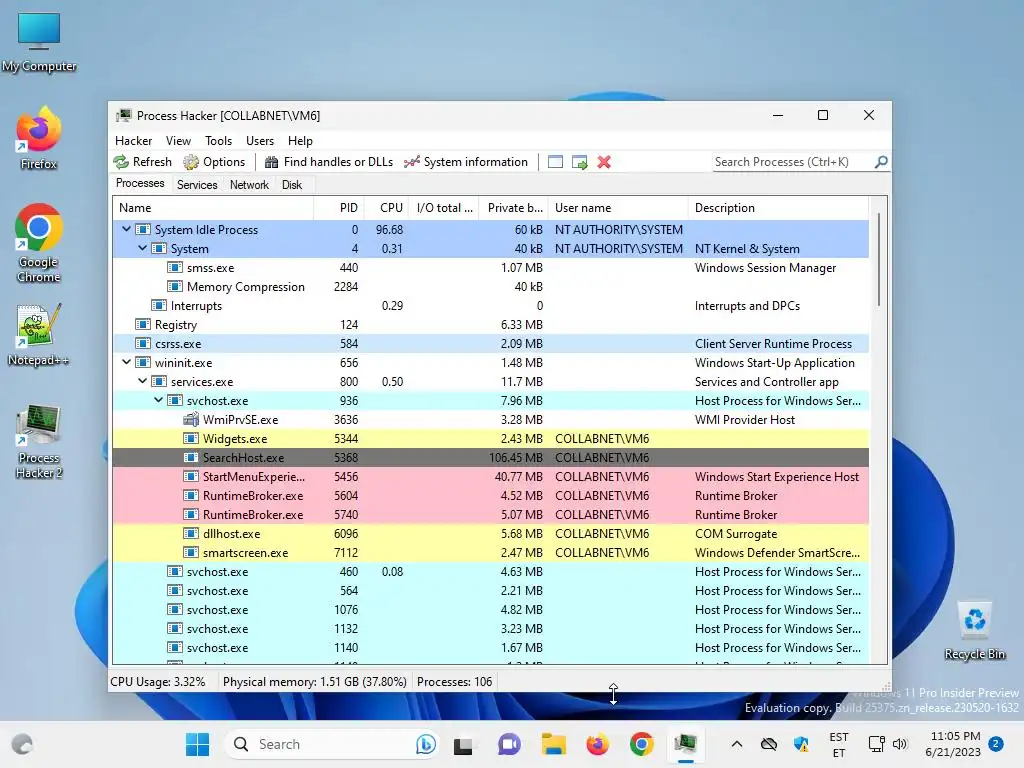This screenshot has width=1024, height=768.
Task: Sort by User name column header
Action: click(x=618, y=208)
